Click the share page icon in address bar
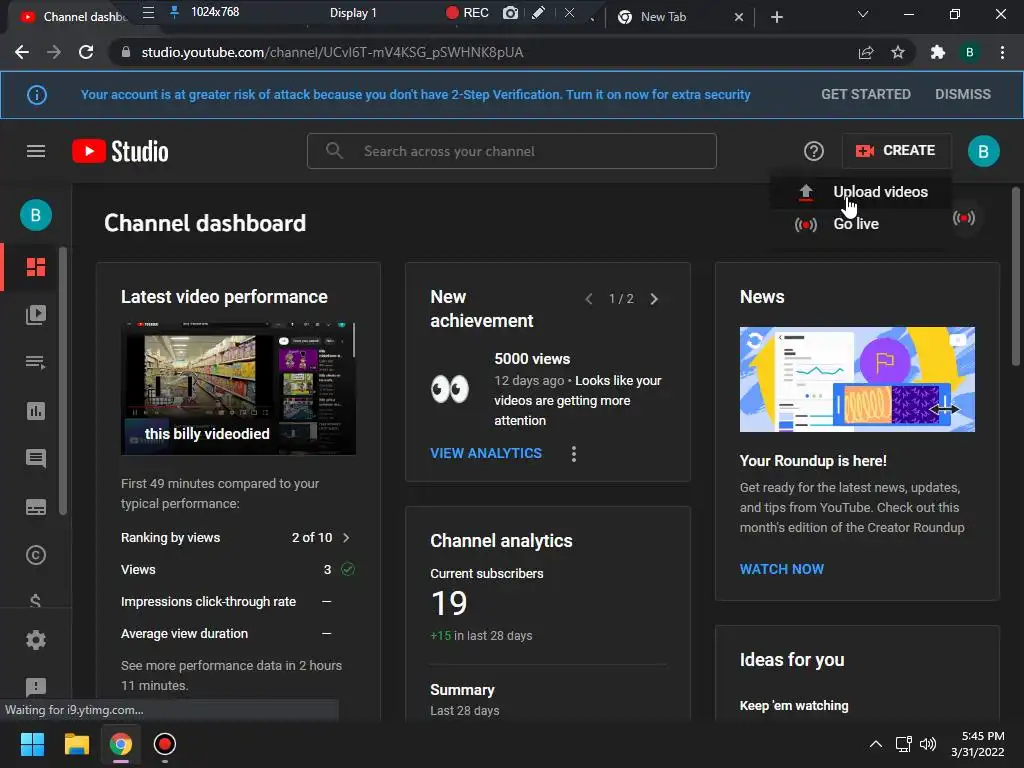The height and width of the screenshot is (768, 1024). point(866,52)
